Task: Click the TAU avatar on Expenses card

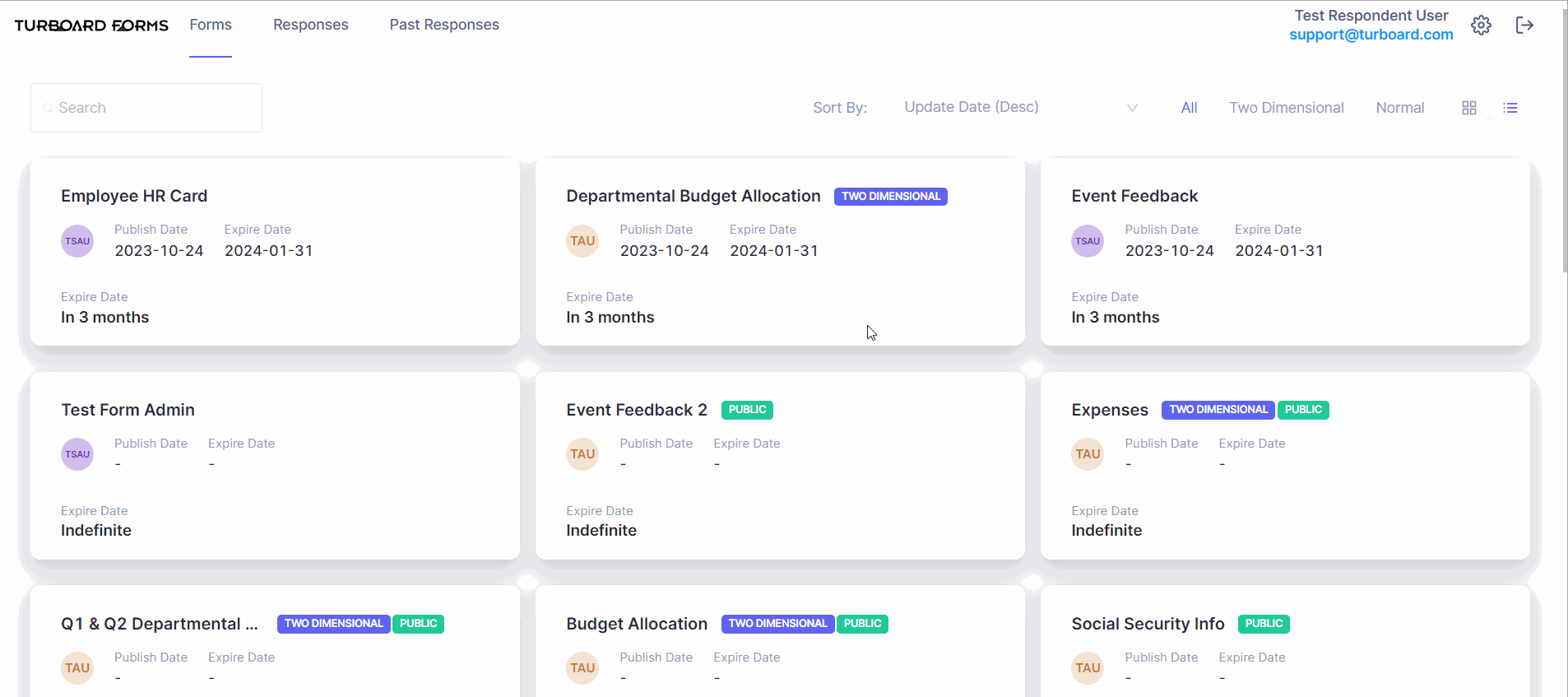Action: point(1088,454)
